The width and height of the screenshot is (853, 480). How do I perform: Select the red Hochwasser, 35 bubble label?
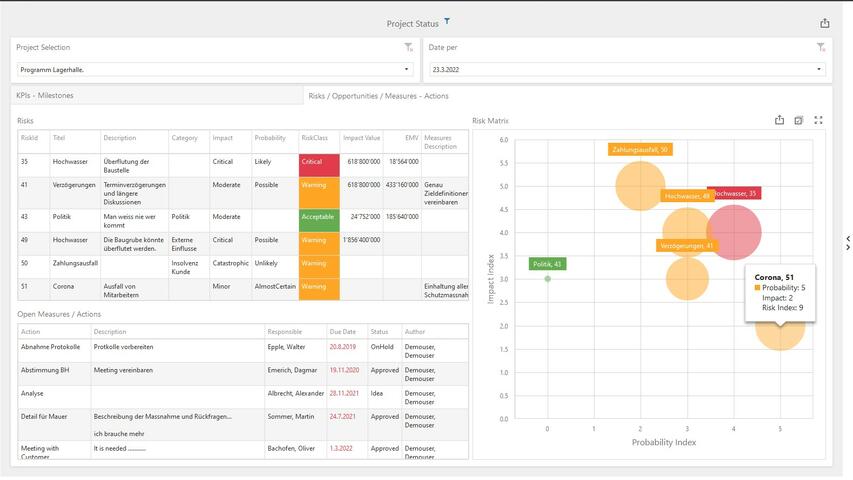pos(734,193)
